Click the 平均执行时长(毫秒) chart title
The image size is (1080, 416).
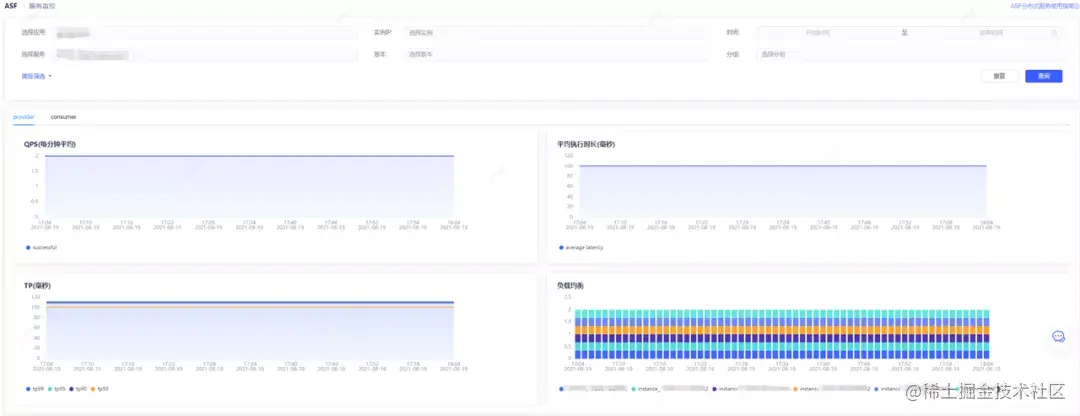click(586, 145)
